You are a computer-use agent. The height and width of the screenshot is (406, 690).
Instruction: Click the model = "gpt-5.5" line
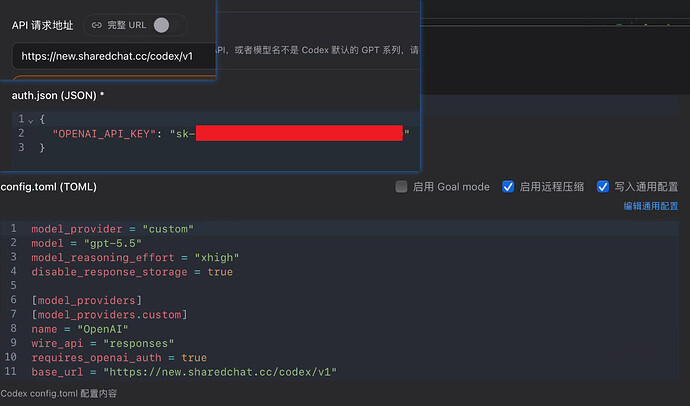point(86,243)
